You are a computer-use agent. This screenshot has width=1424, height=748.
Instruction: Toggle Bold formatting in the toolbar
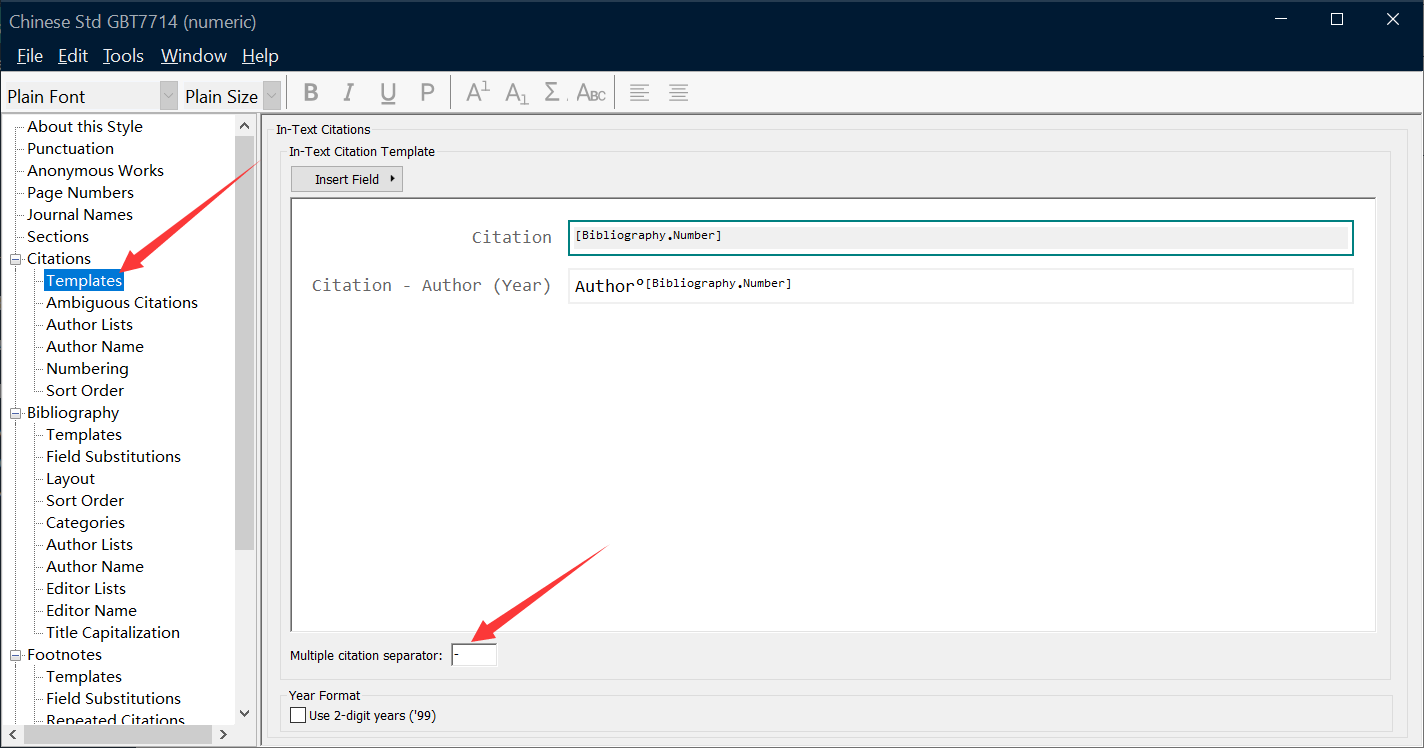[311, 93]
